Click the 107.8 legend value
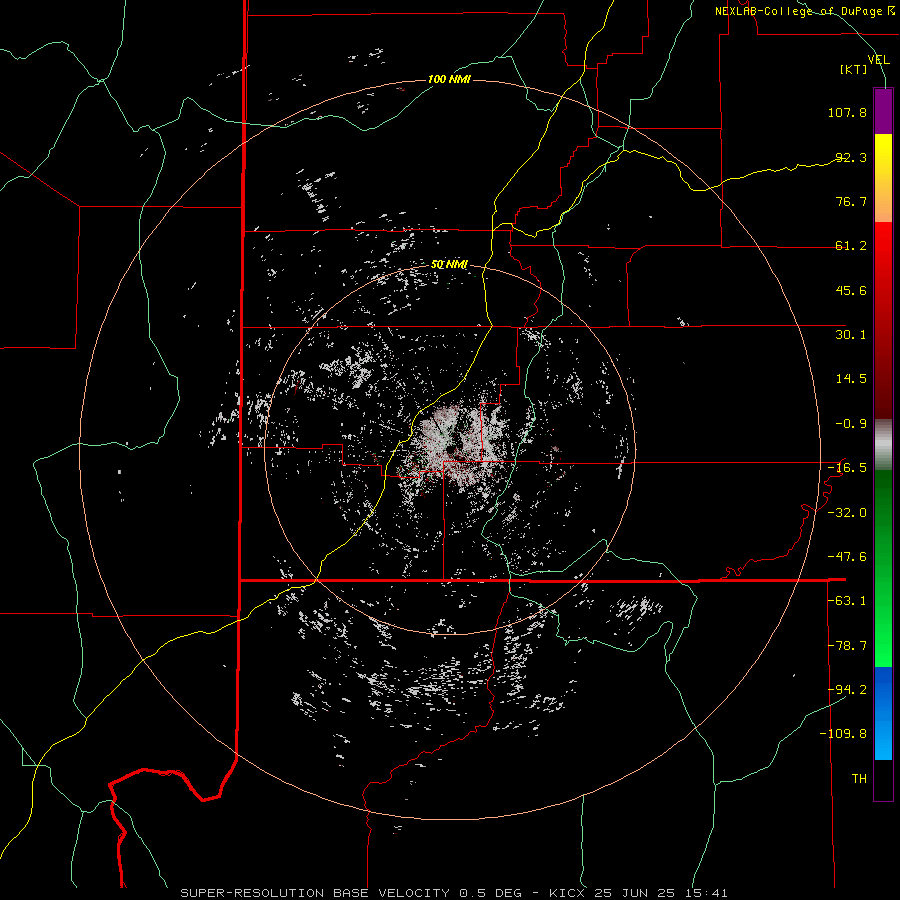This screenshot has height=900, width=900. coord(847,112)
